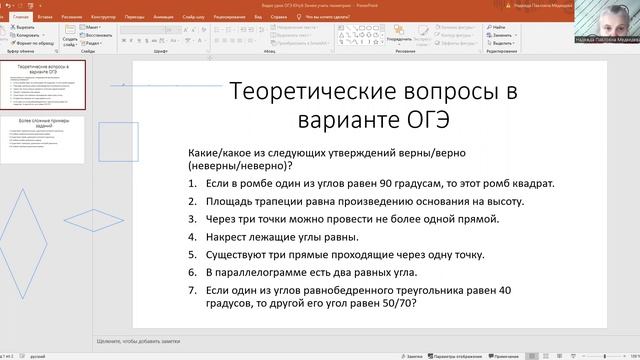Click the Заметки (Notes) status bar button
Image resolution: width=640 pixels, height=360 pixels.
(411, 356)
